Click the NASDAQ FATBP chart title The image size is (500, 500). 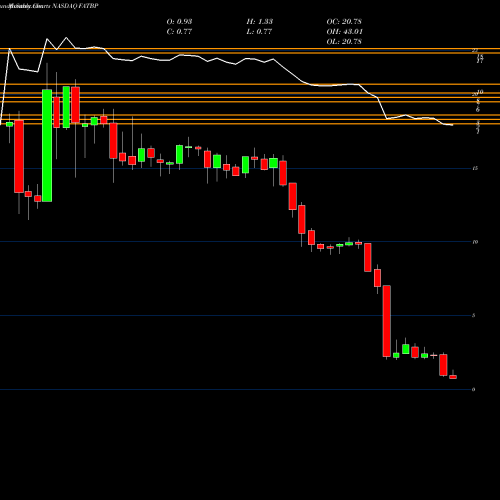(75, 6)
